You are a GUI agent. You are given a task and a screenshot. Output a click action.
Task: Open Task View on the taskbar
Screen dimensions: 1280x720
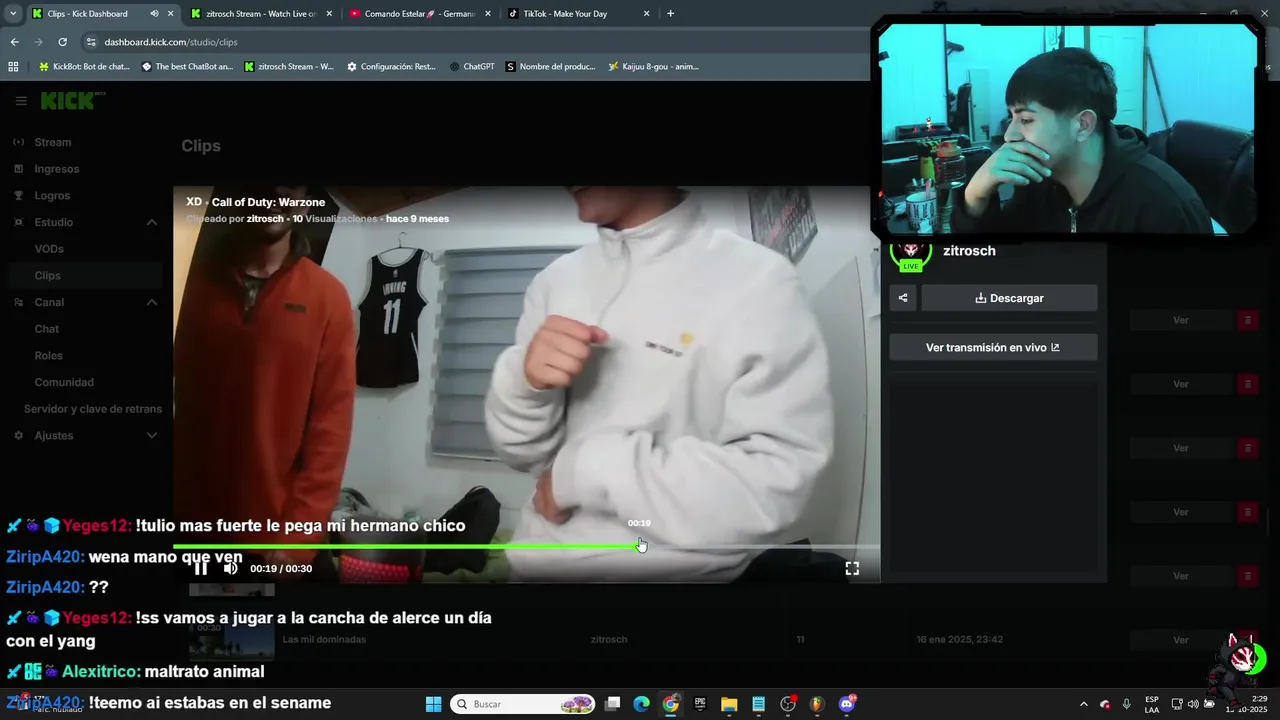coord(613,704)
